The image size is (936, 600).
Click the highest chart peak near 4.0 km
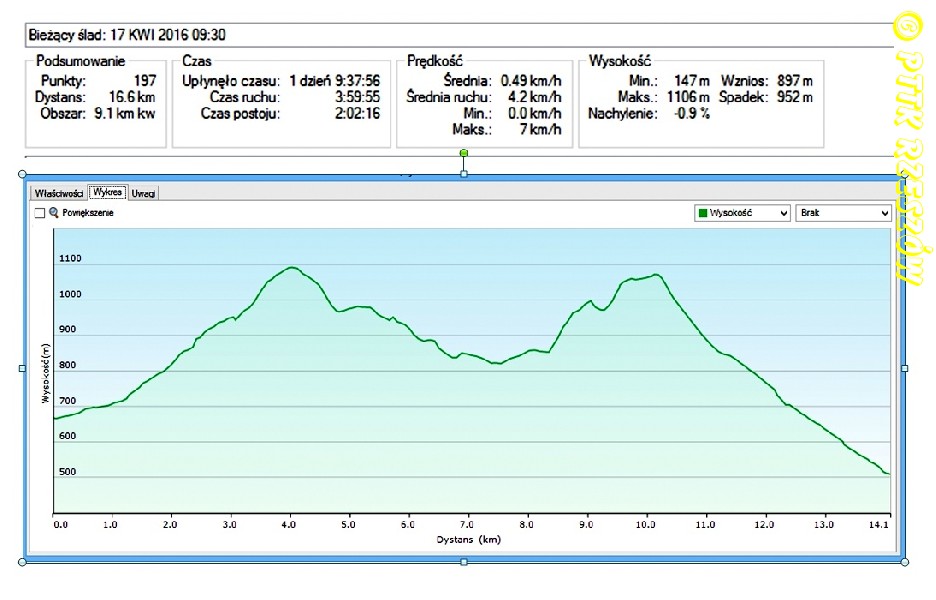[291, 267]
